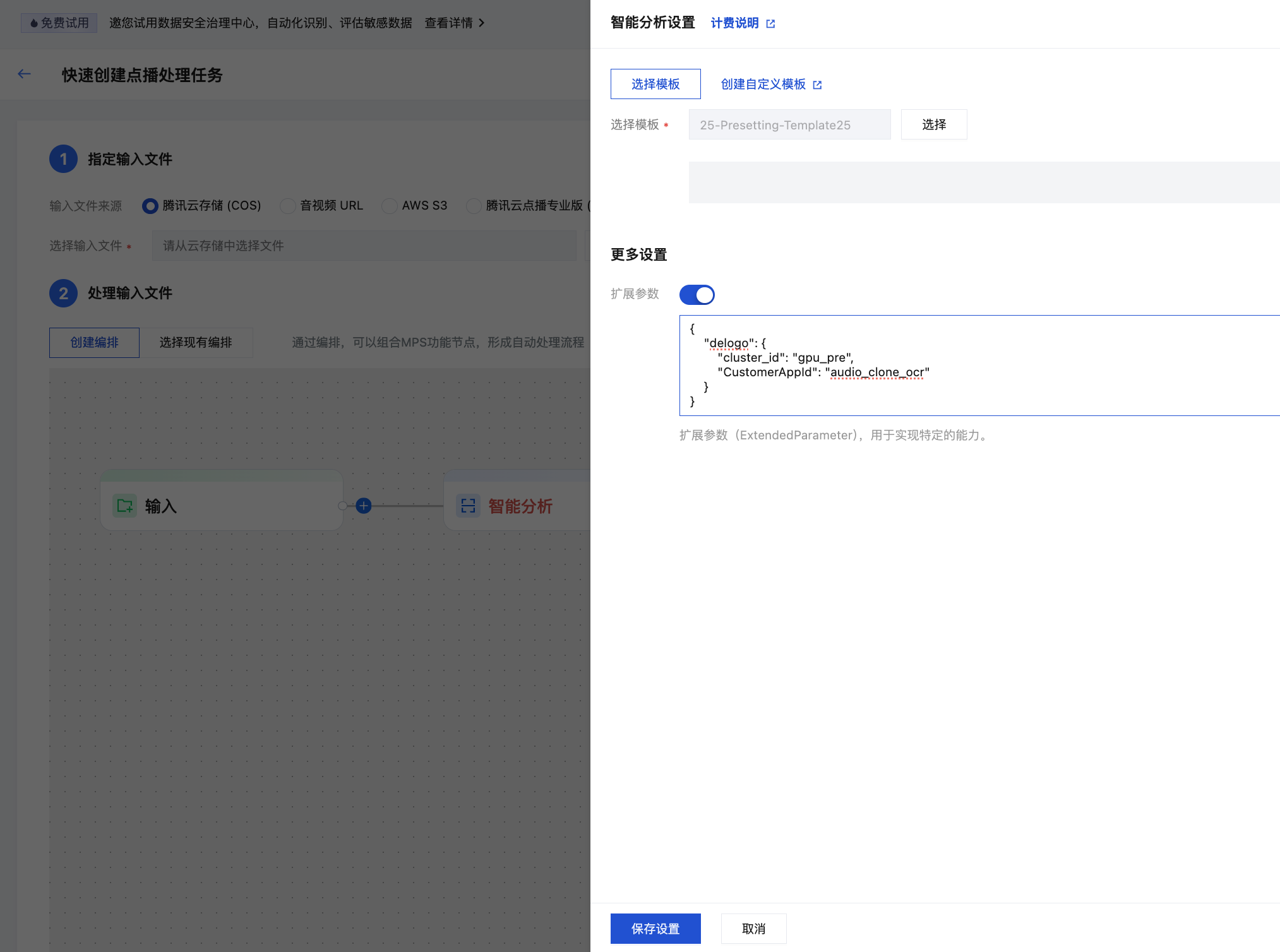Screen dimensions: 1280x952
Task: Open the 选择 template picker button
Action: 933,124
